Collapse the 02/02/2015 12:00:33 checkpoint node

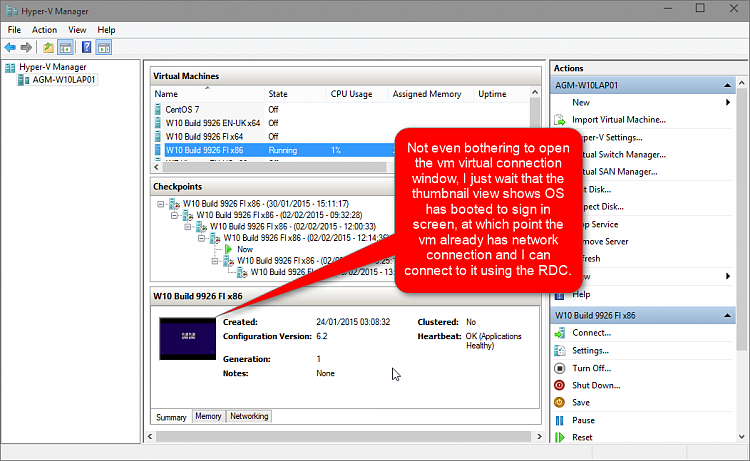(x=188, y=227)
